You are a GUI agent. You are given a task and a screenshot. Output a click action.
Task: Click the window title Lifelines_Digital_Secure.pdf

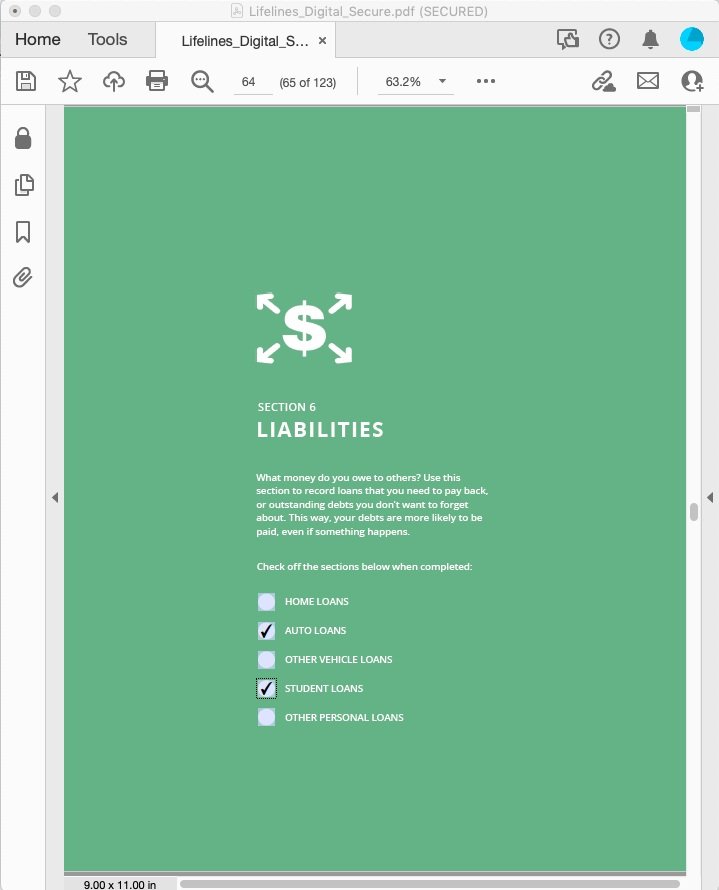point(368,11)
